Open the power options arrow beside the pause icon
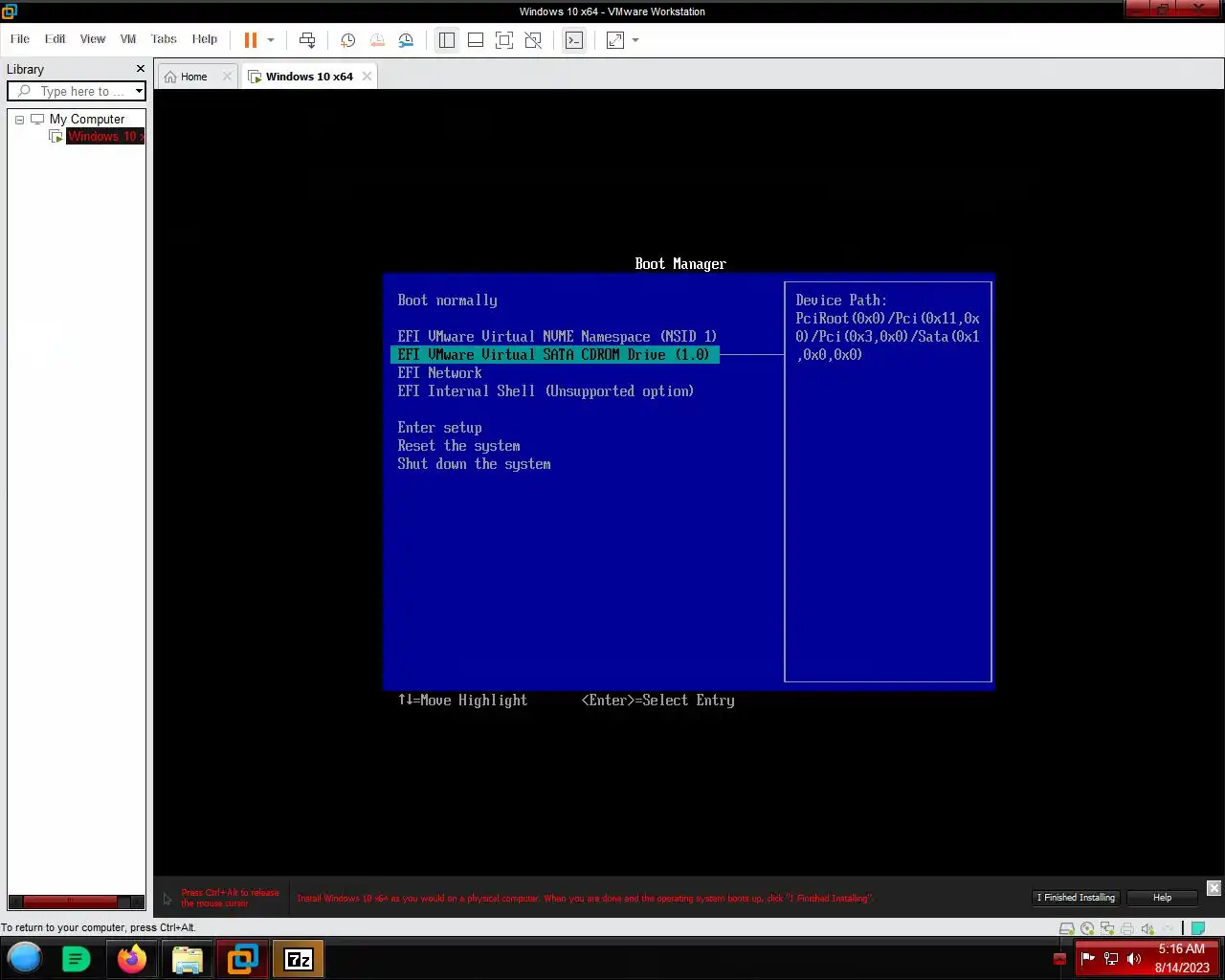 [271, 40]
